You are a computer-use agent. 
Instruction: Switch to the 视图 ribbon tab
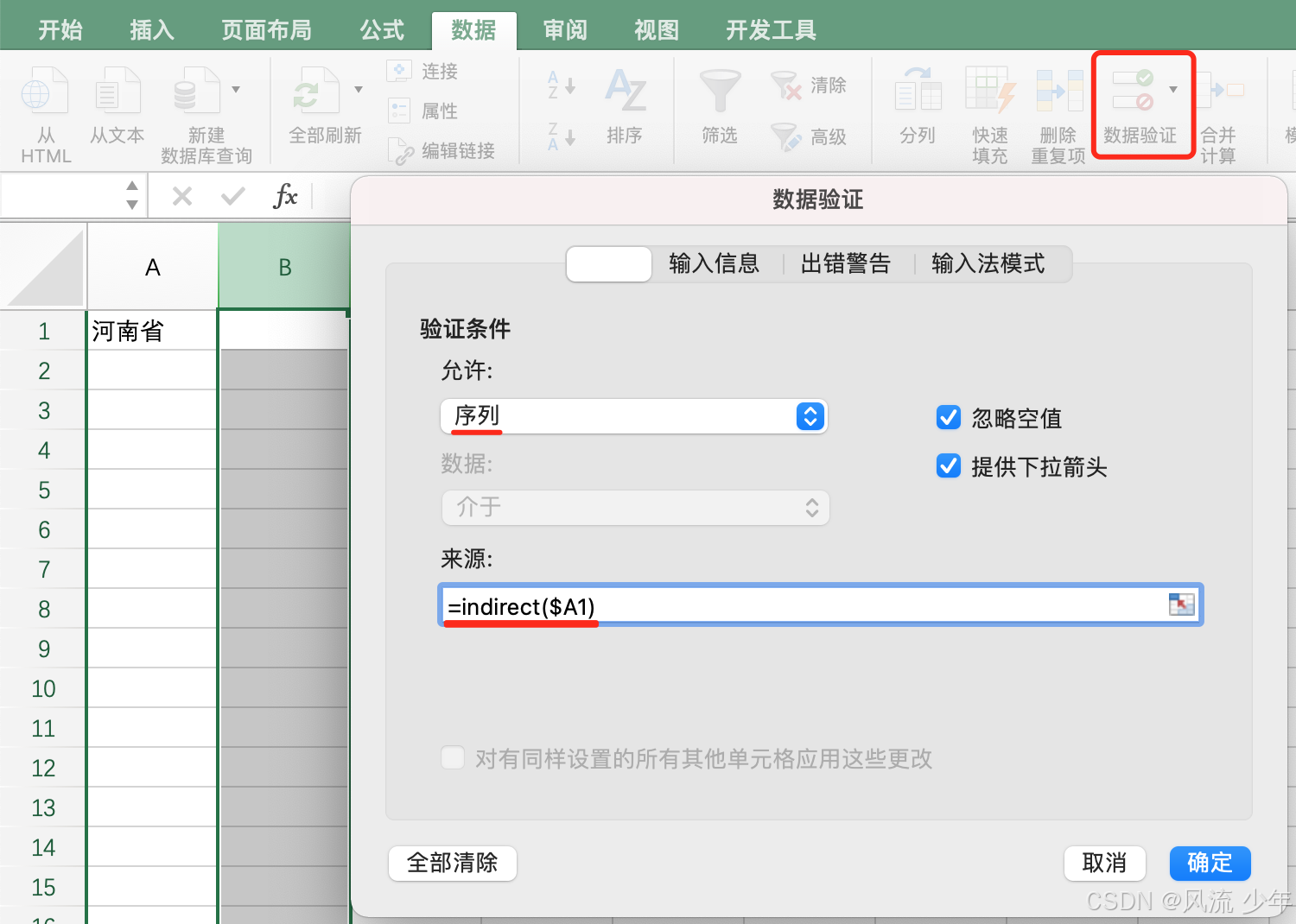657,30
